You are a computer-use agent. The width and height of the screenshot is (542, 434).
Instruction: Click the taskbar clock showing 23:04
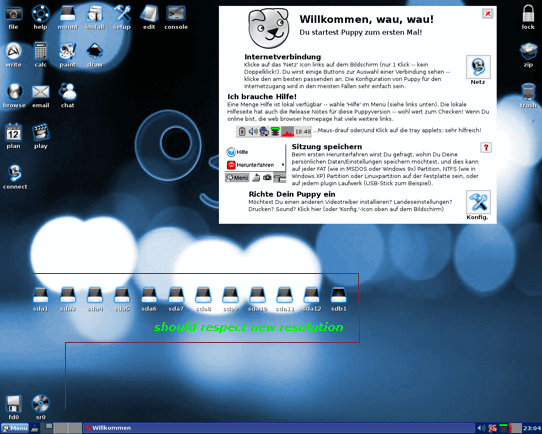pyautogui.click(x=532, y=428)
